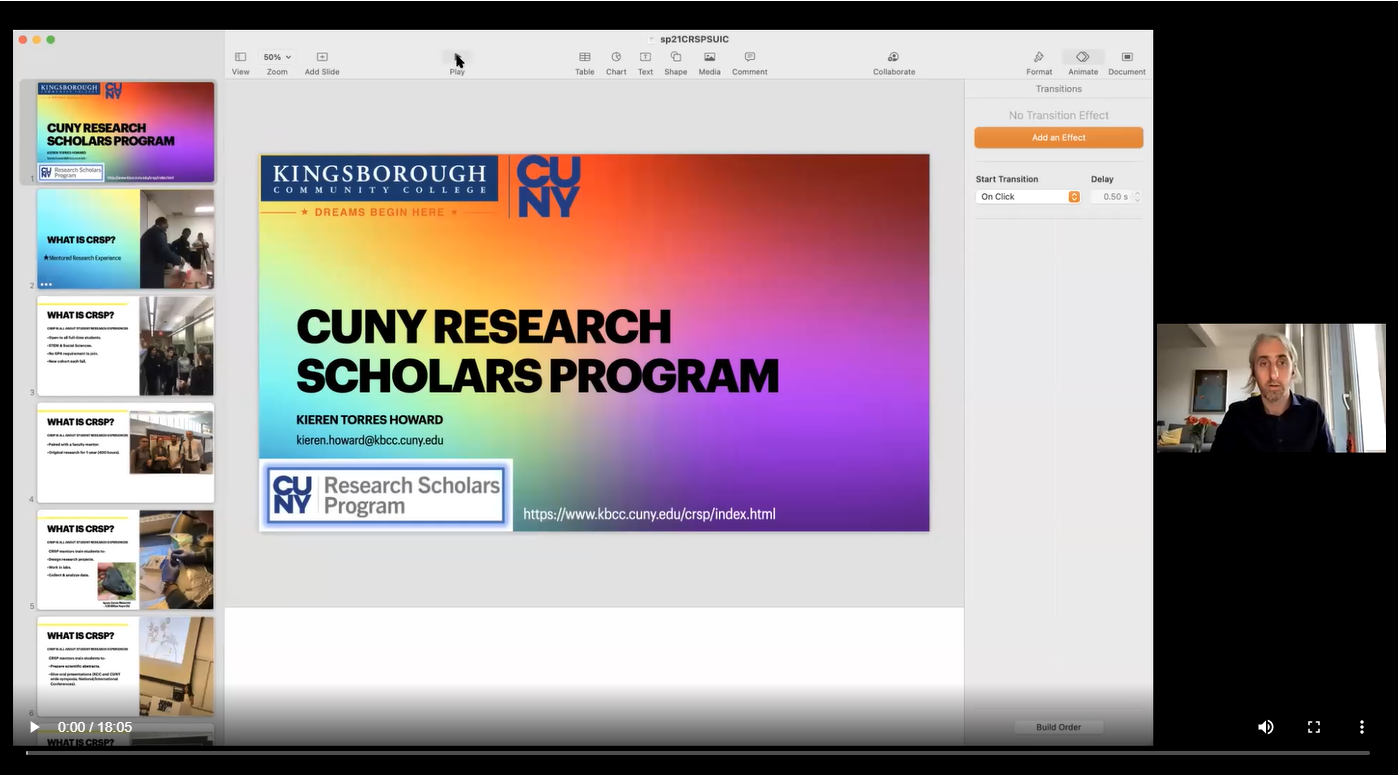Image resolution: width=1400 pixels, height=775 pixels.
Task: Select slide 1 thumbnail CUNY Research Scholars
Action: [x=126, y=132]
